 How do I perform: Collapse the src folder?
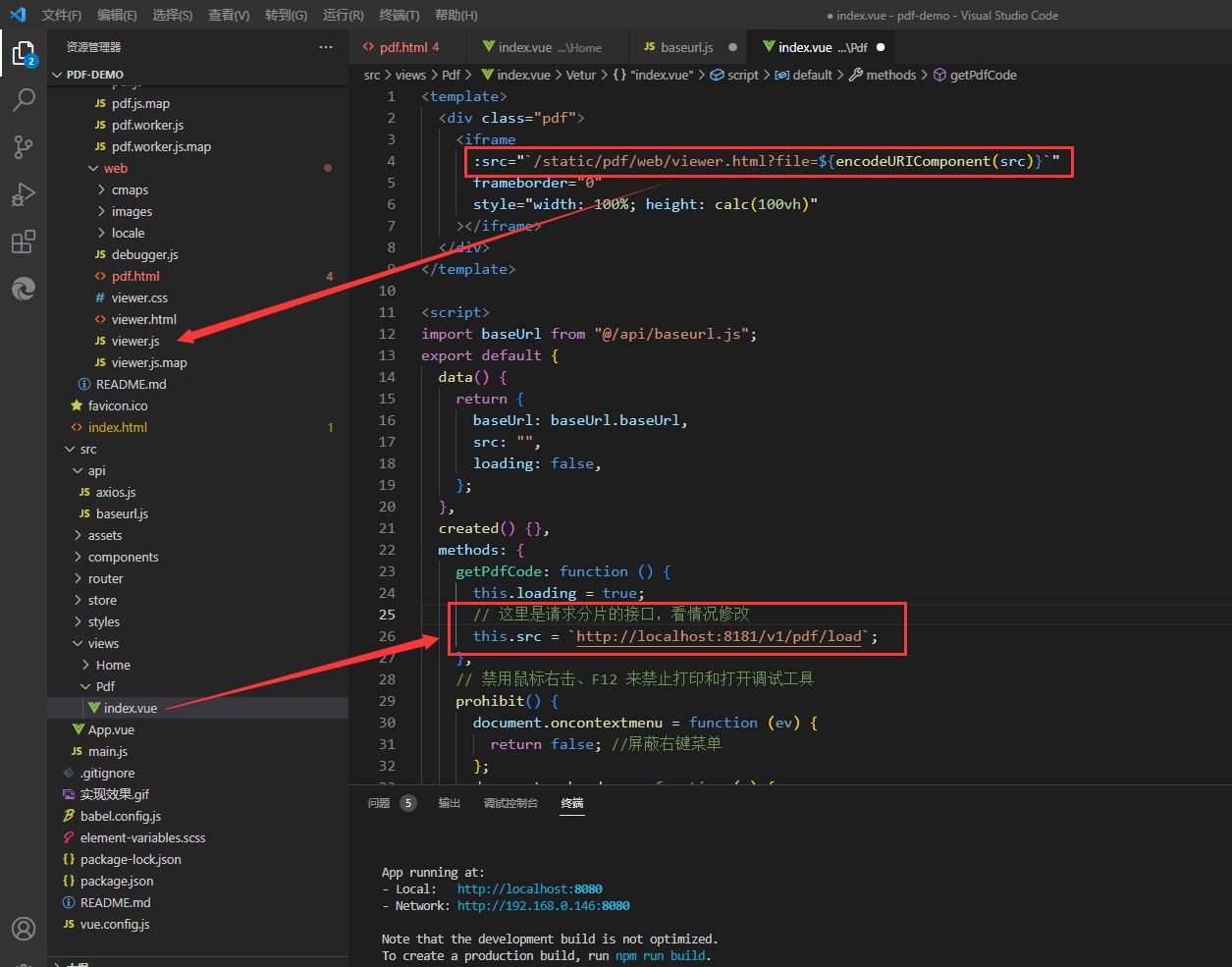[x=197, y=449]
